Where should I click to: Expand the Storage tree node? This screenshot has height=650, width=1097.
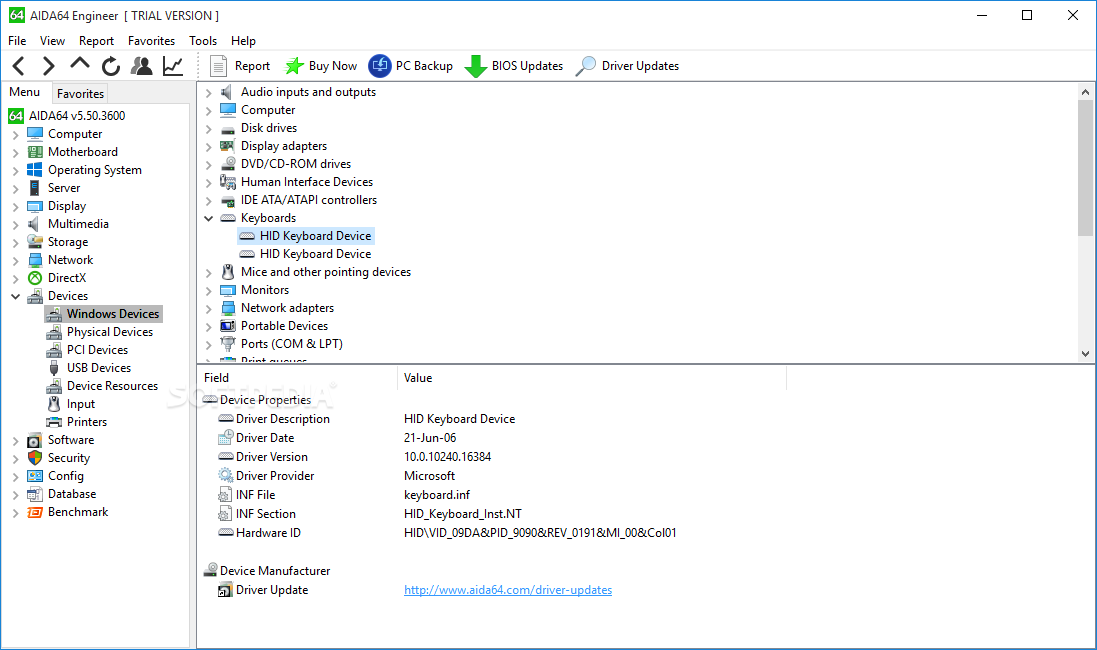click(x=15, y=243)
